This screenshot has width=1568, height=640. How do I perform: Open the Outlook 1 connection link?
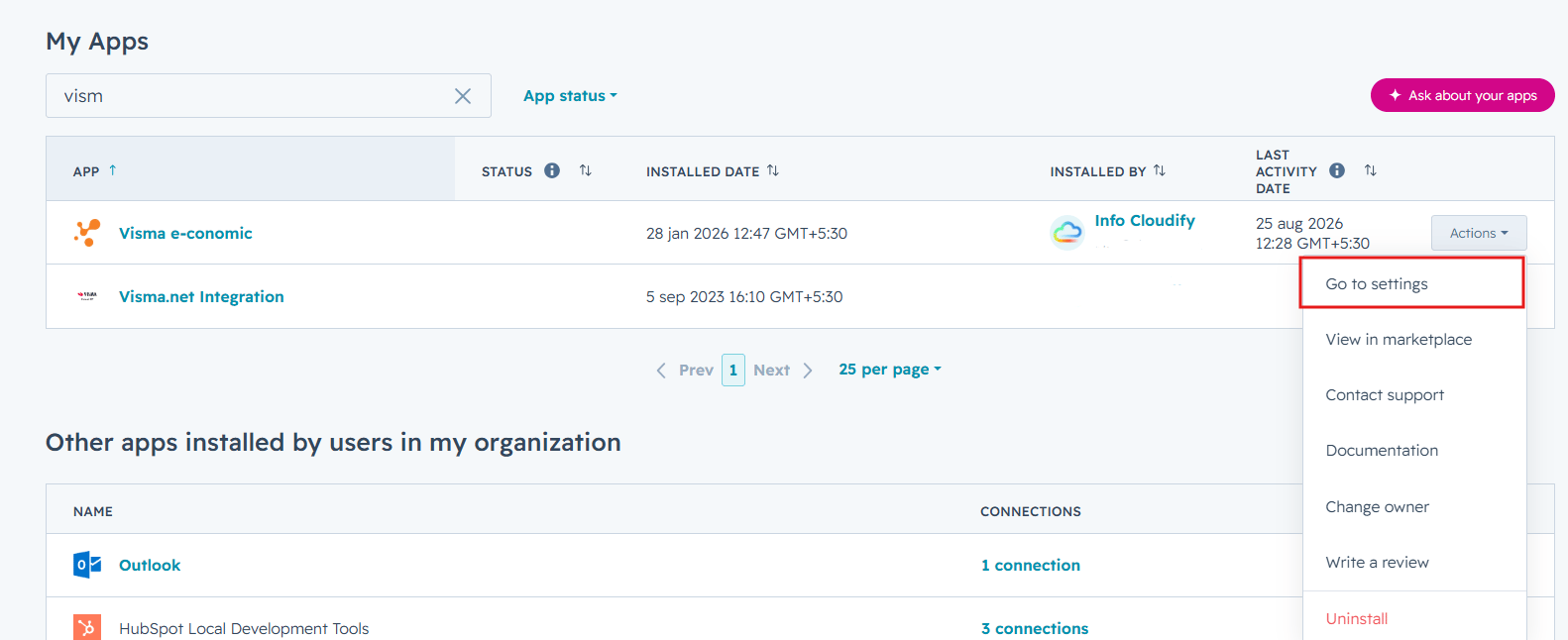coord(1031,565)
